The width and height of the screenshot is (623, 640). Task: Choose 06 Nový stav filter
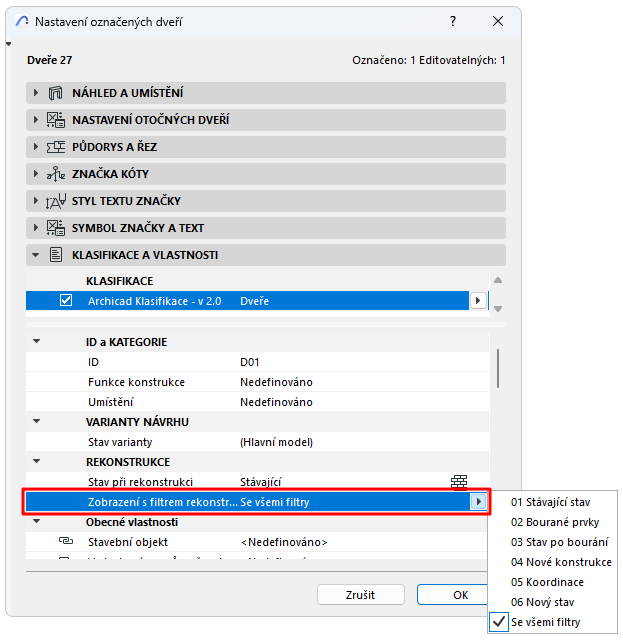[542, 602]
